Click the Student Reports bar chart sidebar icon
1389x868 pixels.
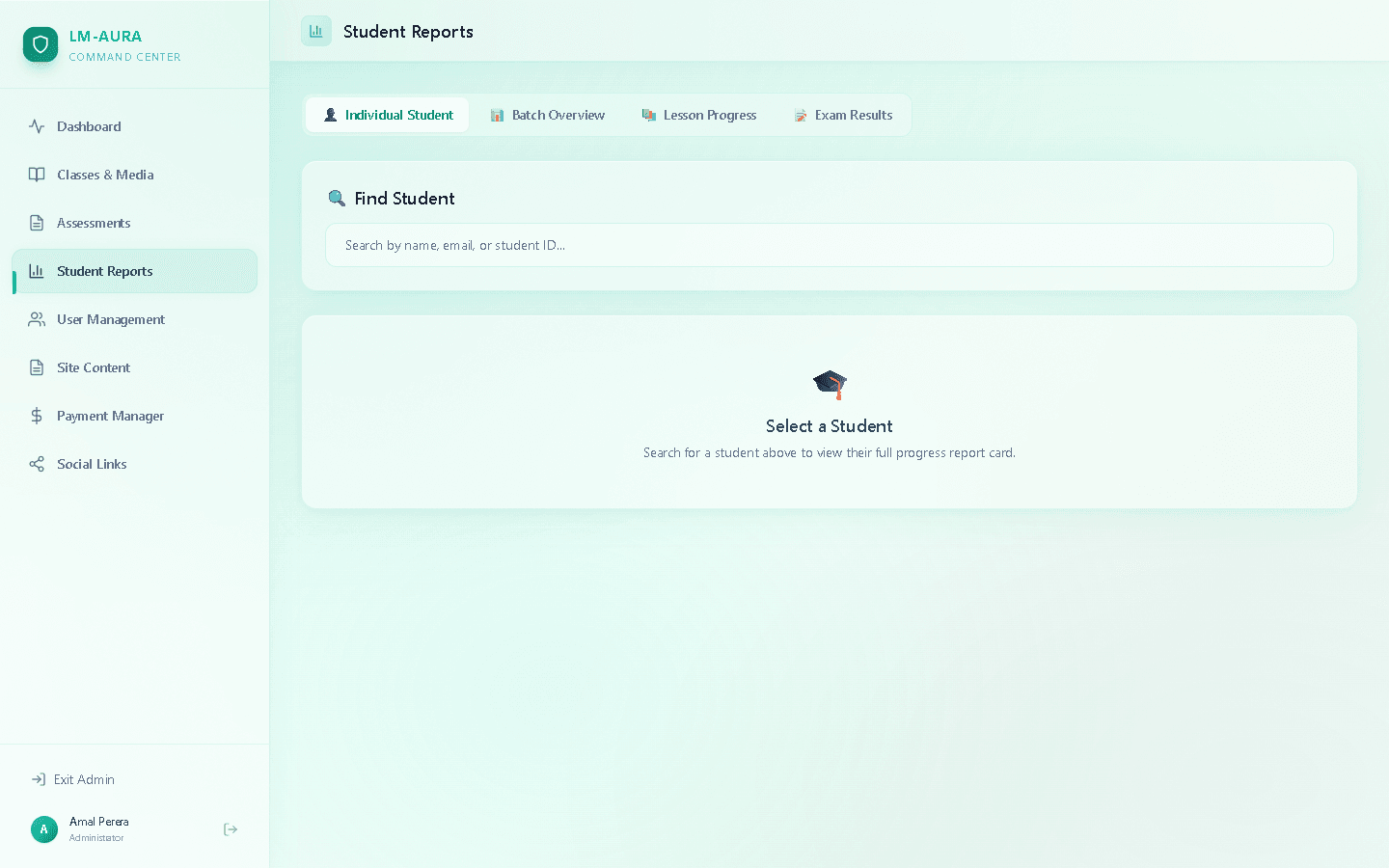click(x=37, y=271)
